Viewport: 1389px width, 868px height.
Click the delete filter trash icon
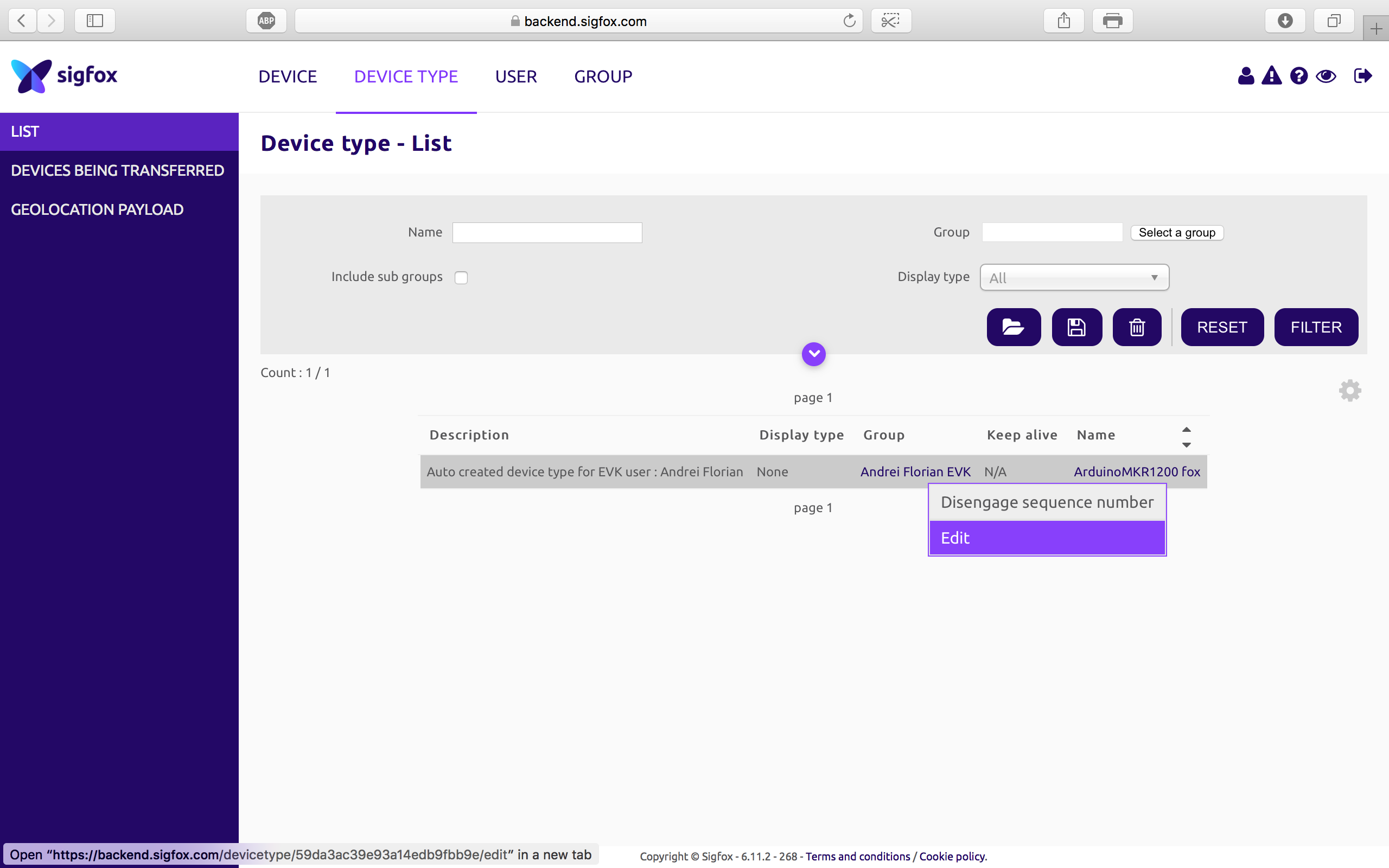tap(1137, 327)
